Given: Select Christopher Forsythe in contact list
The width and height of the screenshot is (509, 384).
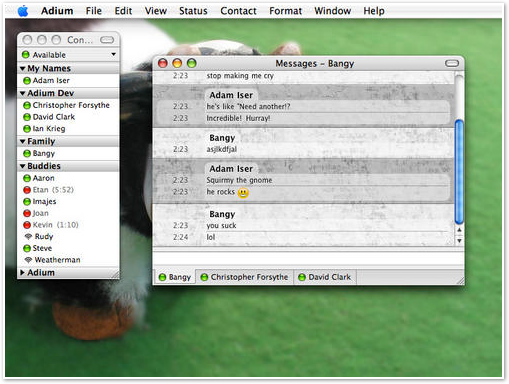Looking at the screenshot, I should click(68, 105).
